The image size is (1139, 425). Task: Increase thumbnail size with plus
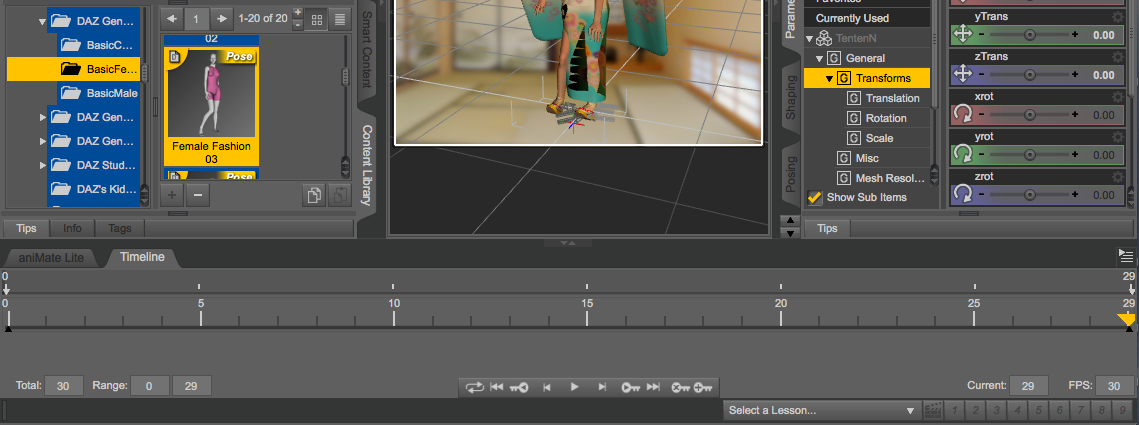pos(298,12)
